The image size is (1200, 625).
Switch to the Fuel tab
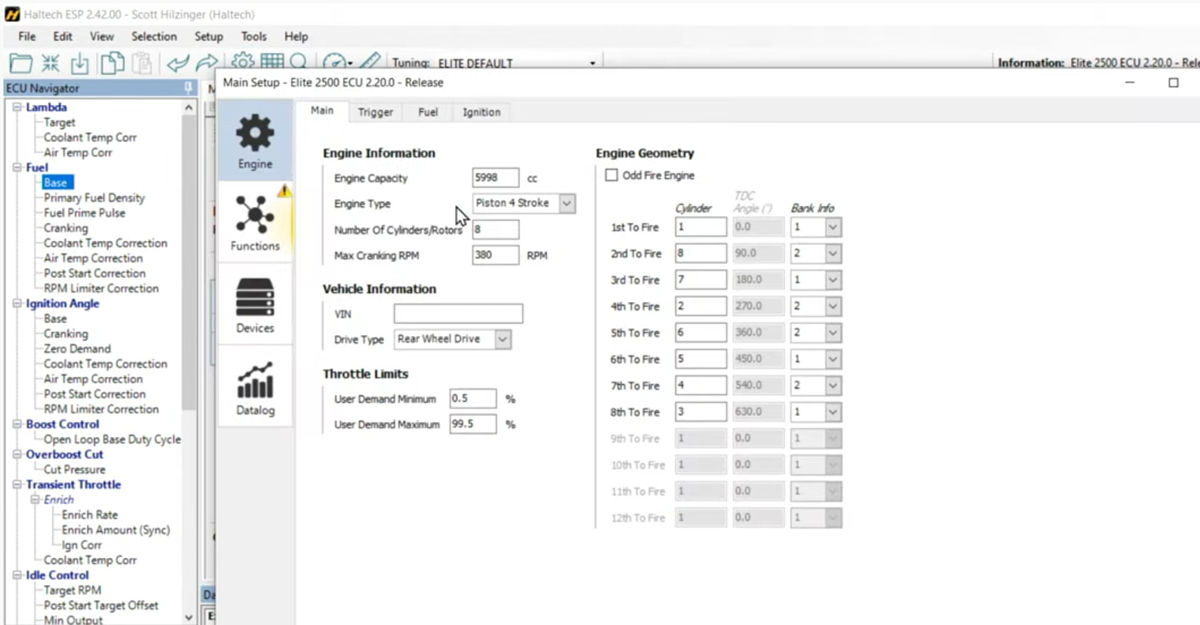(428, 112)
